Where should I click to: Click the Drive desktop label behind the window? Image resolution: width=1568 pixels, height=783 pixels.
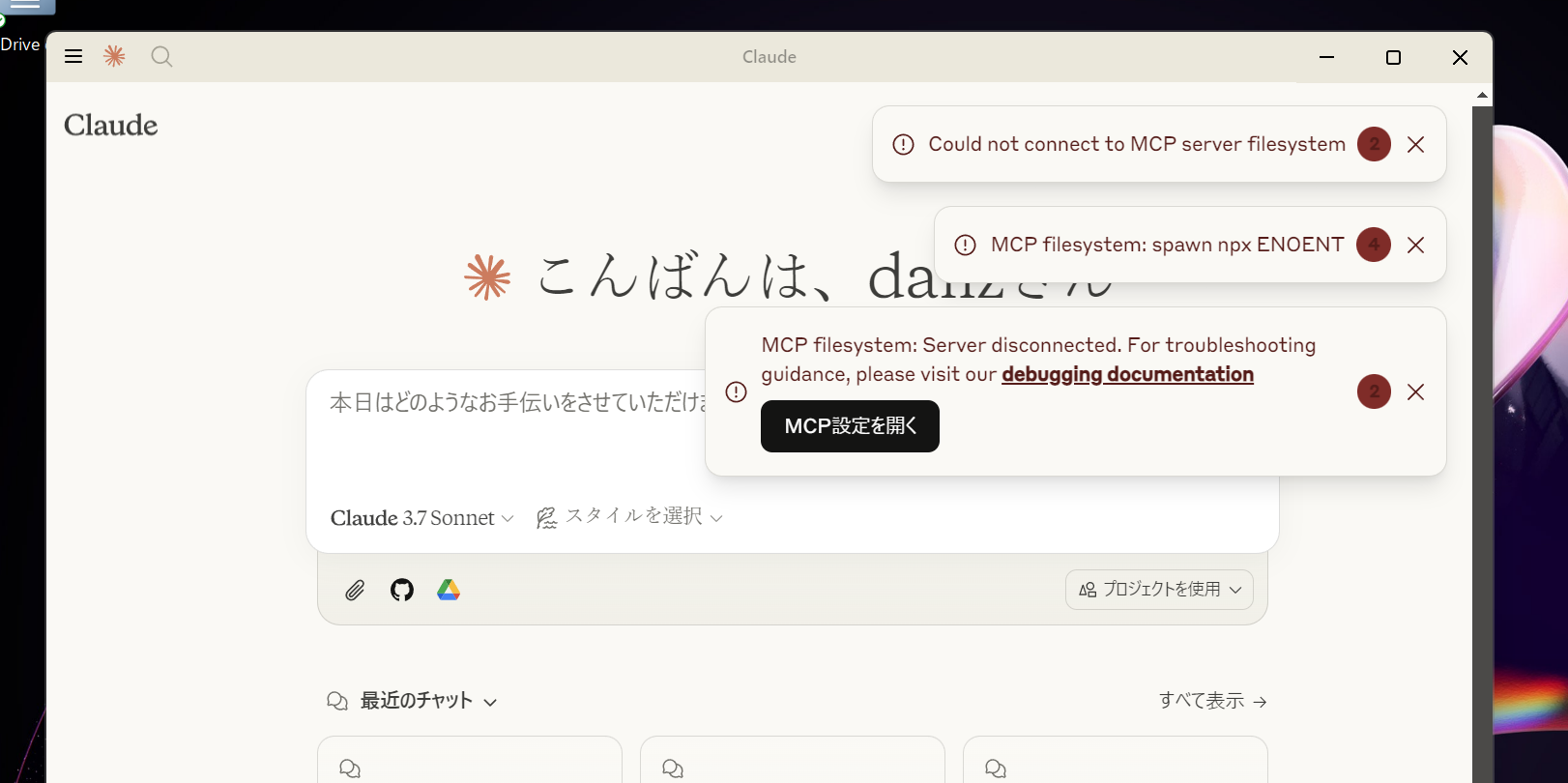[20, 44]
